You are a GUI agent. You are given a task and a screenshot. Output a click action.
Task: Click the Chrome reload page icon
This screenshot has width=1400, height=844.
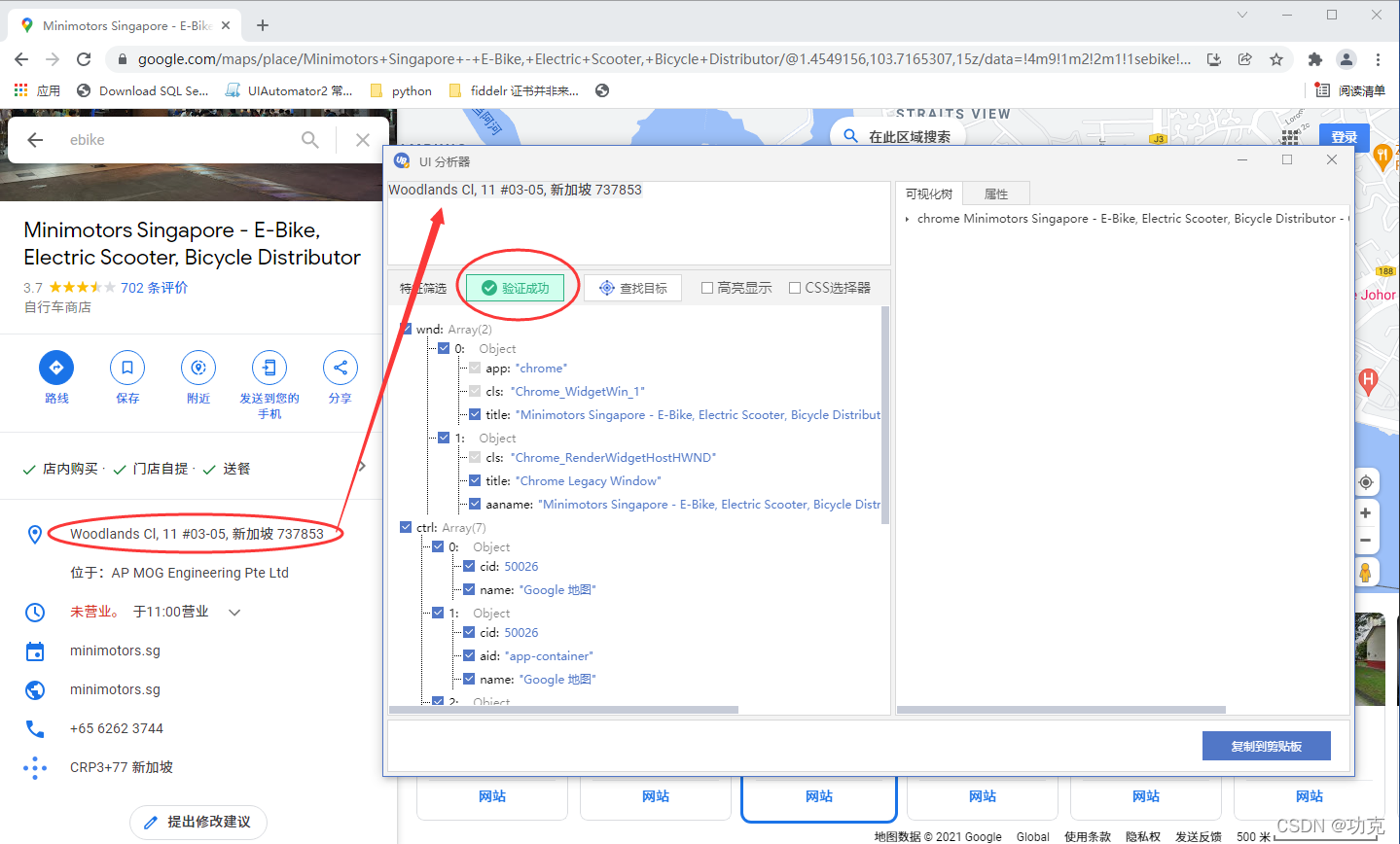[x=84, y=59]
